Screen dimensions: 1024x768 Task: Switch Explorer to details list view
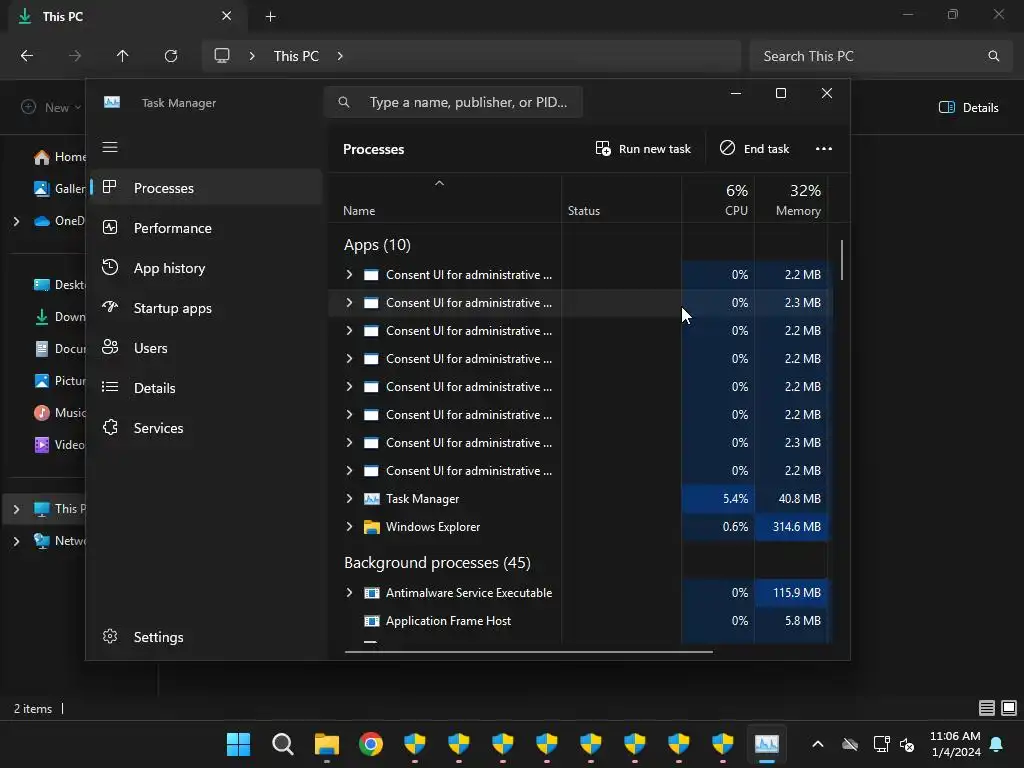(987, 708)
